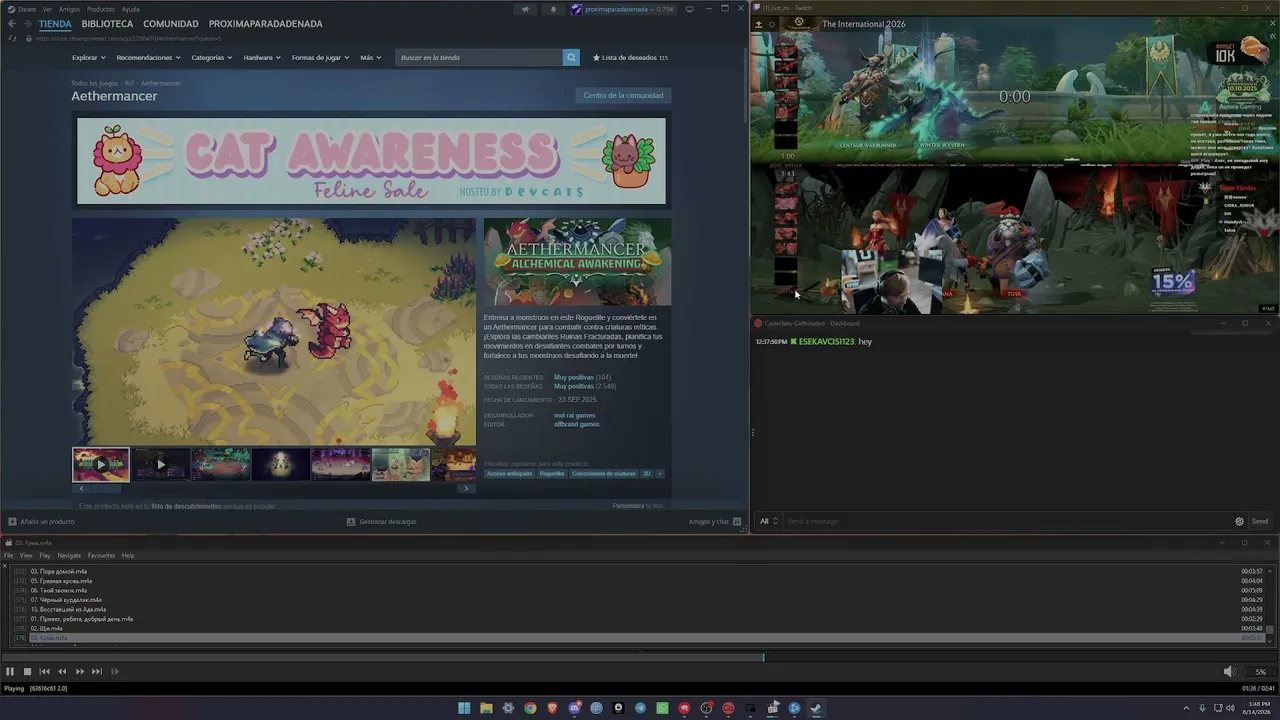Go back using Steam's back arrow
This screenshot has height=720, width=1280.
(12, 24)
